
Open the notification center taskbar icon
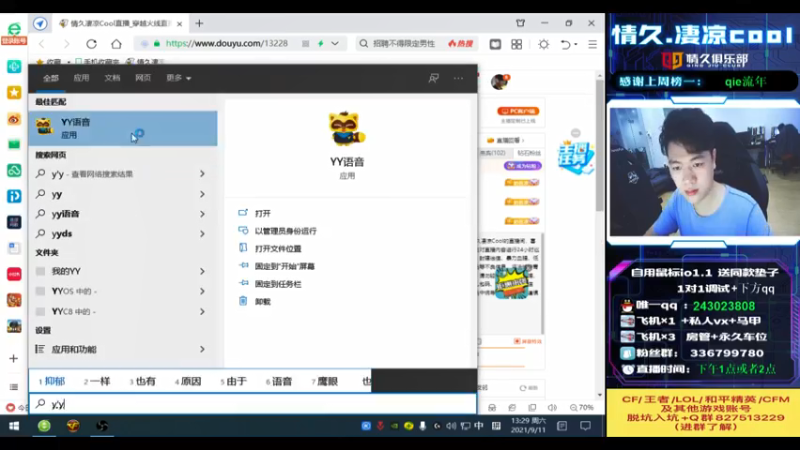[585, 426]
